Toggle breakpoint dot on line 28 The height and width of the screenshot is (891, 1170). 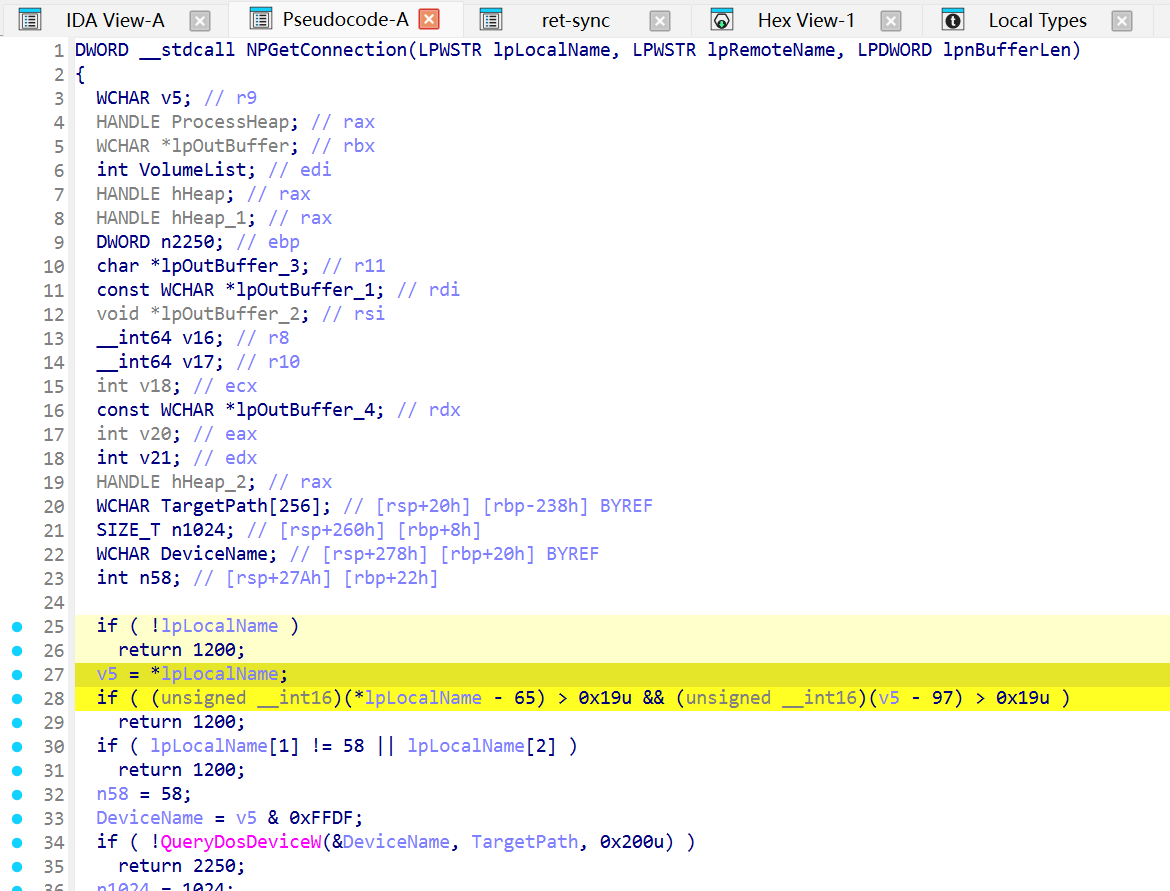(x=17, y=698)
